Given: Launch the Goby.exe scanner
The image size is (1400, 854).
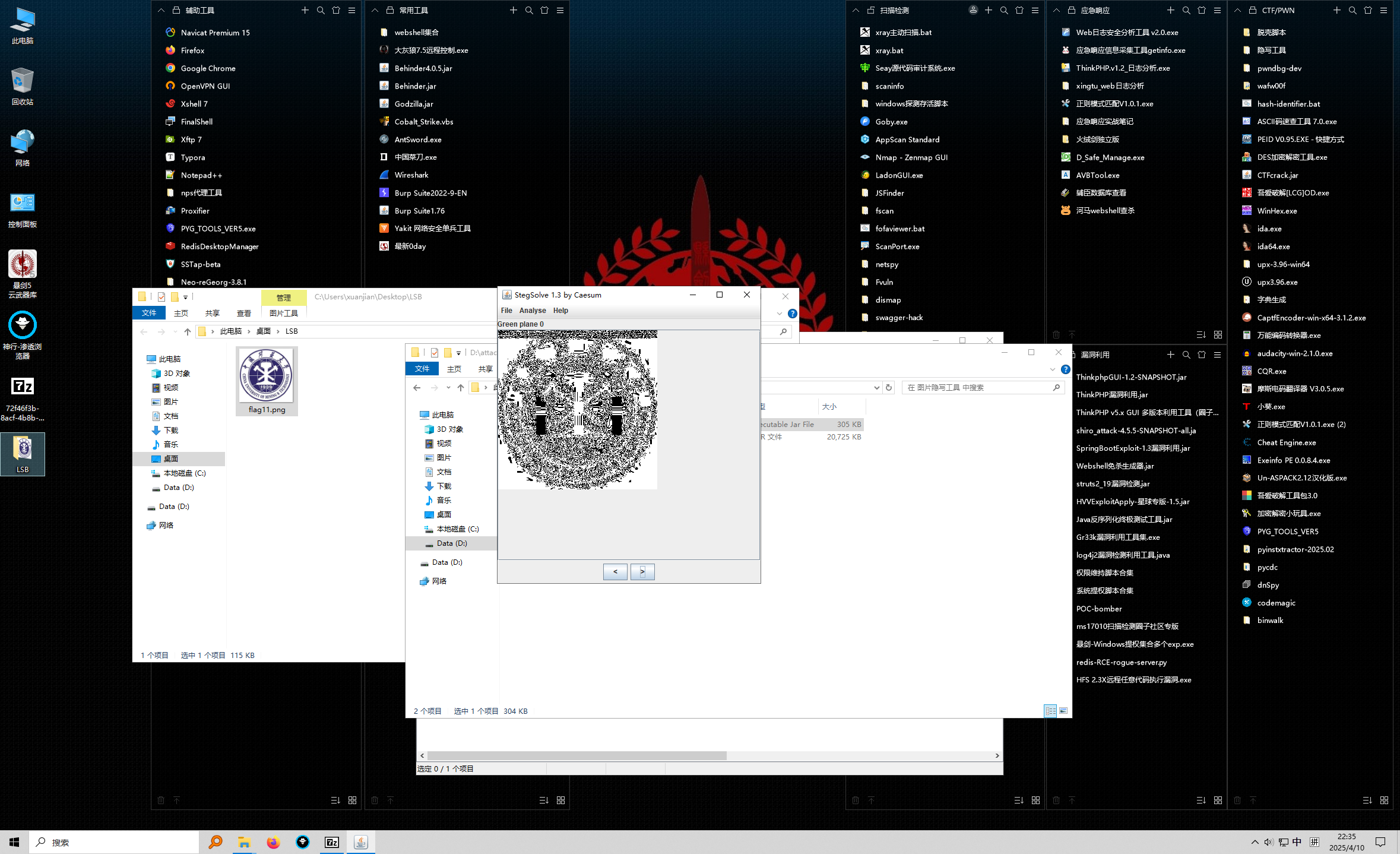Looking at the screenshot, I should tap(891, 121).
